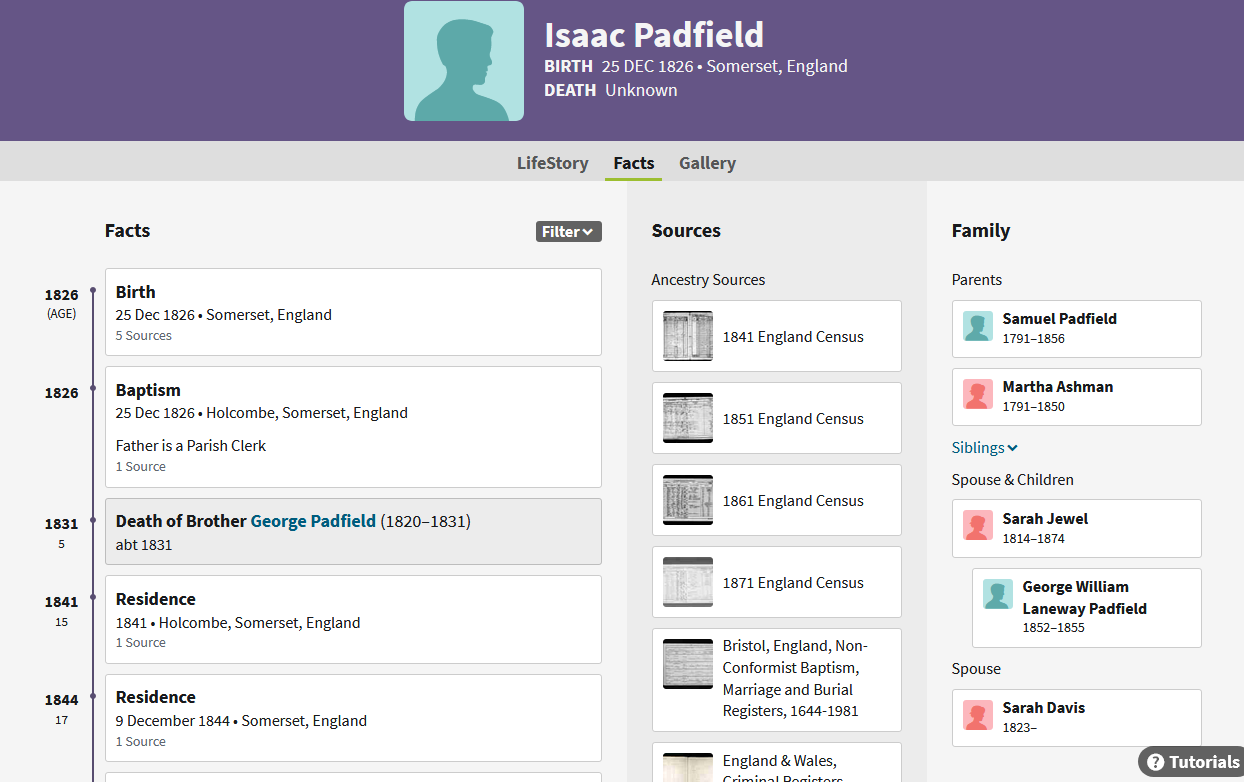
Task: Open George Padfield brother link
Action: point(313,521)
